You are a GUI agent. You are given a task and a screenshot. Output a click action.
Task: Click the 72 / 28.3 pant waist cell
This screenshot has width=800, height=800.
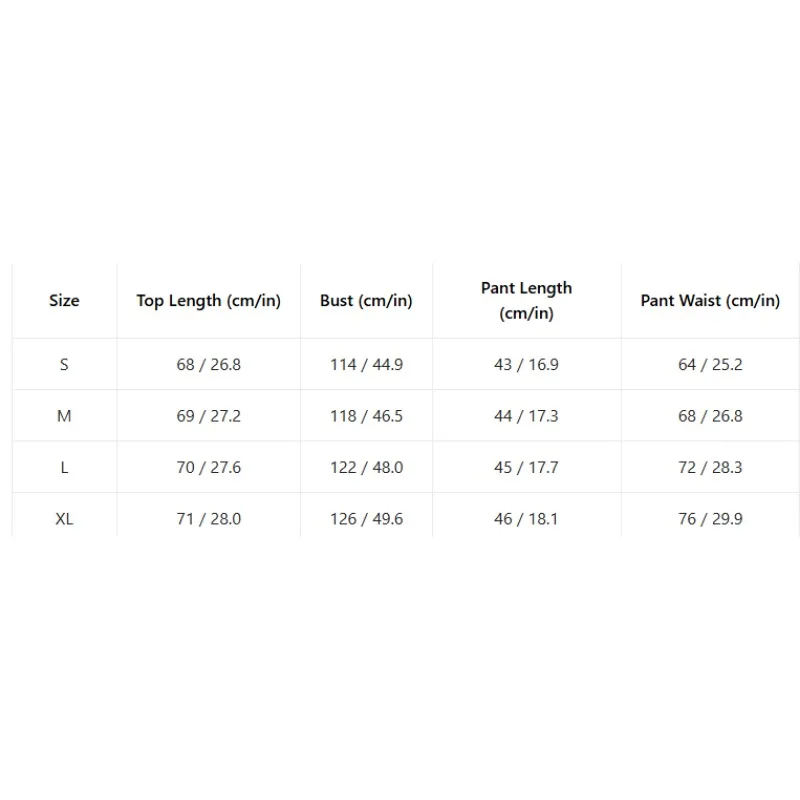[710, 467]
